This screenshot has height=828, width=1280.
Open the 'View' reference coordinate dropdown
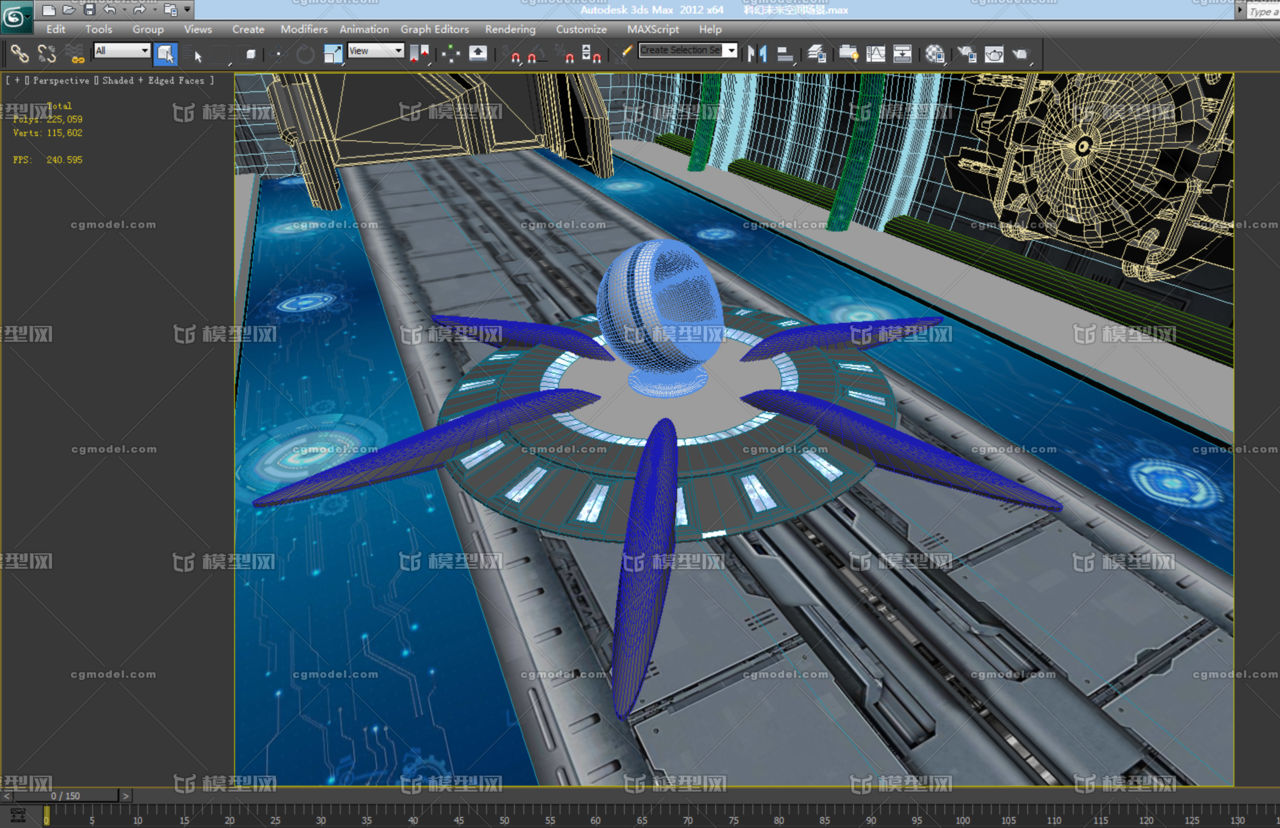[376, 50]
